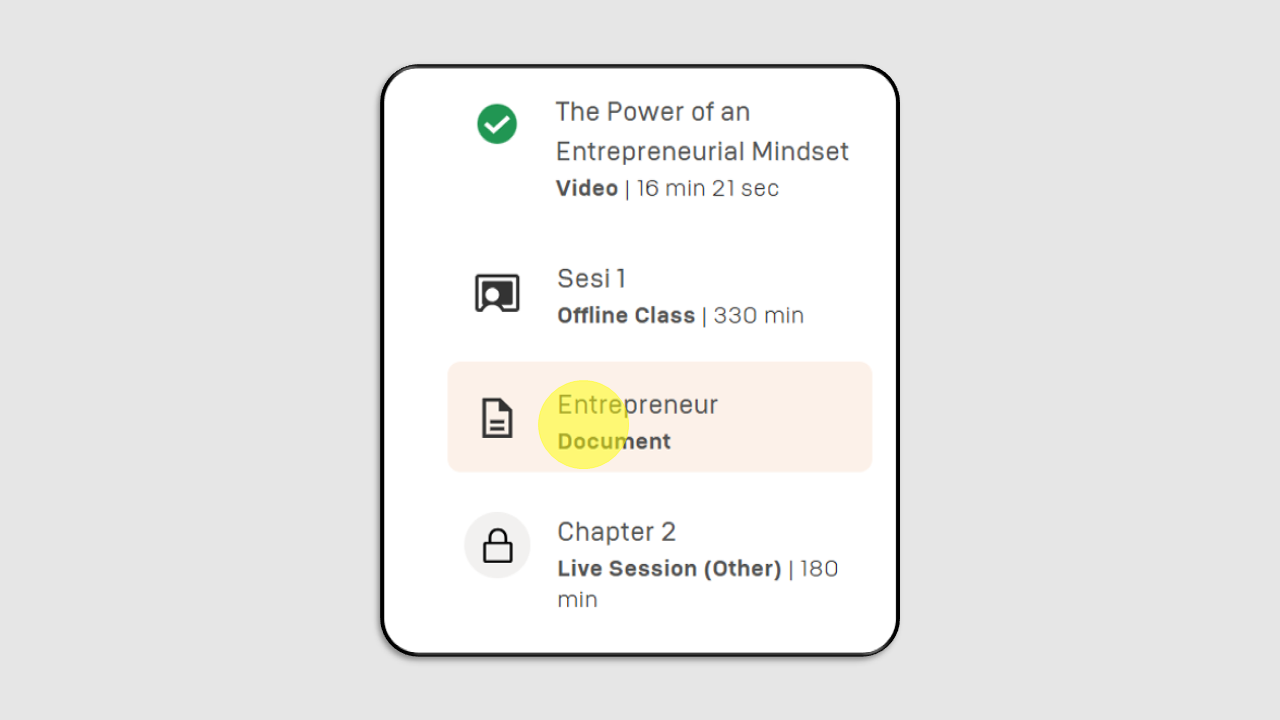Screen dimensions: 1280x720
Task: Open the Sesi 1 lesson
Action: click(592, 278)
